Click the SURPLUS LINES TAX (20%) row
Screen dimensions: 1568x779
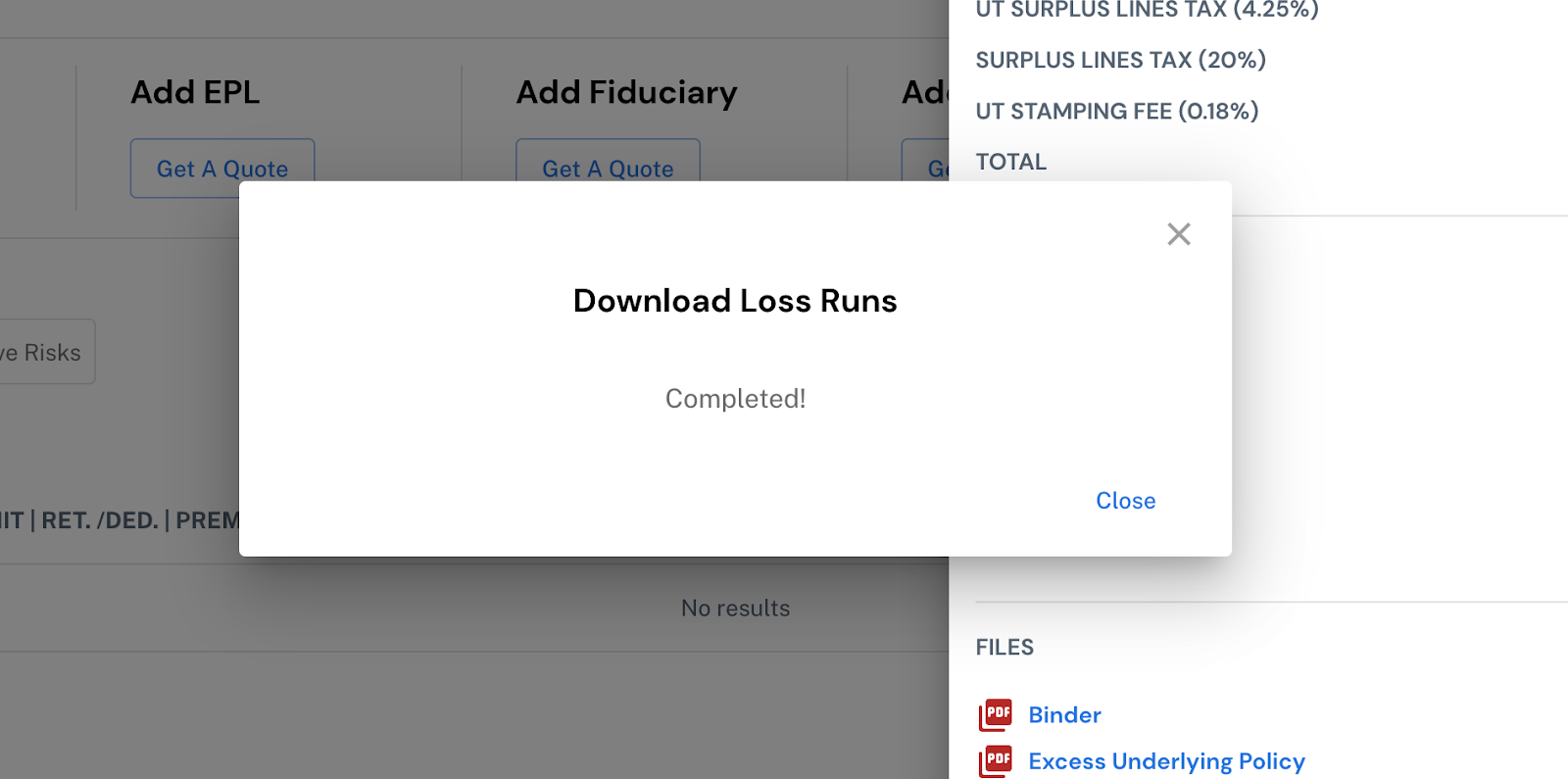click(x=1120, y=60)
